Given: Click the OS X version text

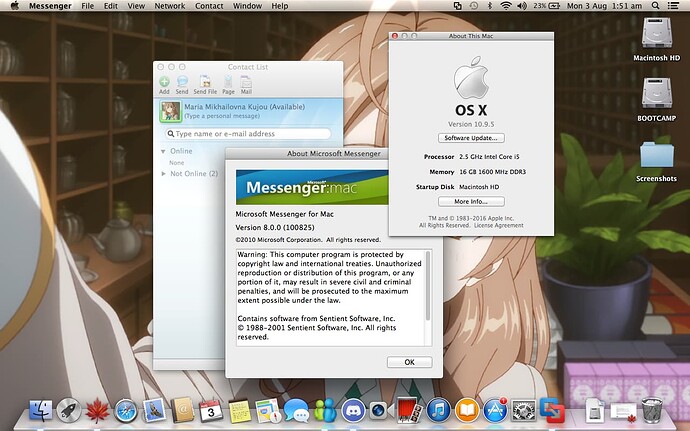Looking at the screenshot, I should 471,124.
